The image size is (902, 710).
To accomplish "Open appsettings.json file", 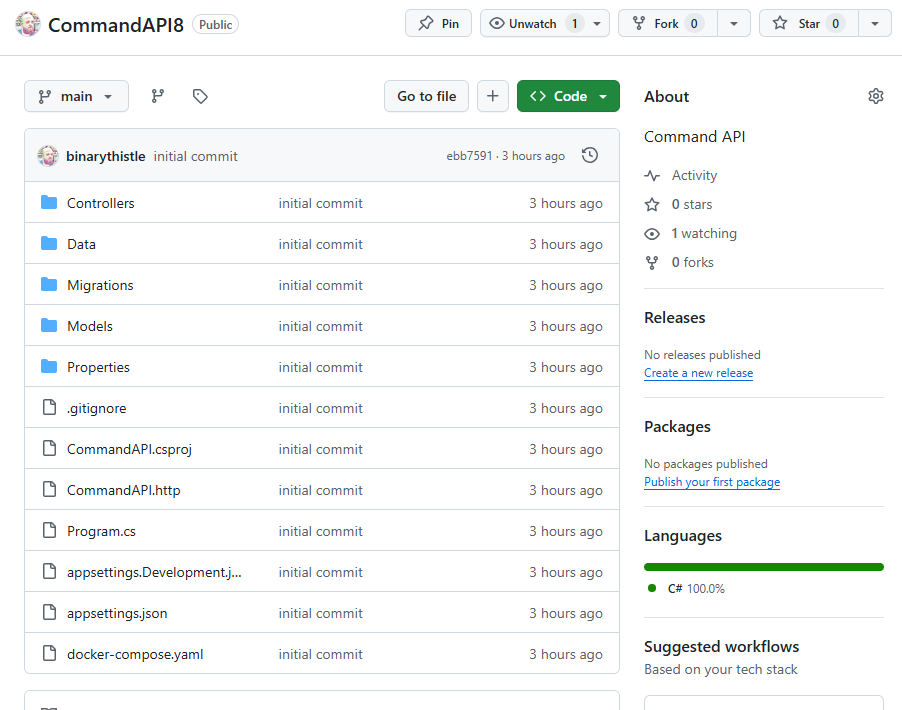I will (117, 613).
